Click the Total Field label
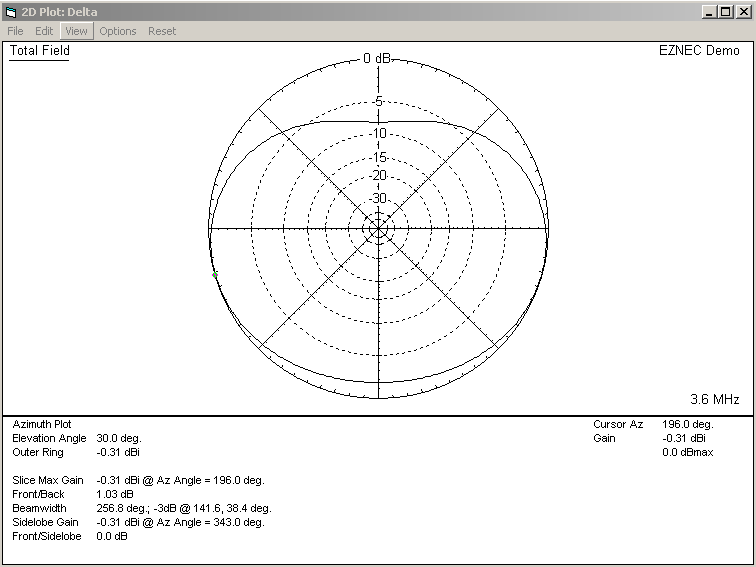This screenshot has height=567, width=756. pyautogui.click(x=40, y=51)
